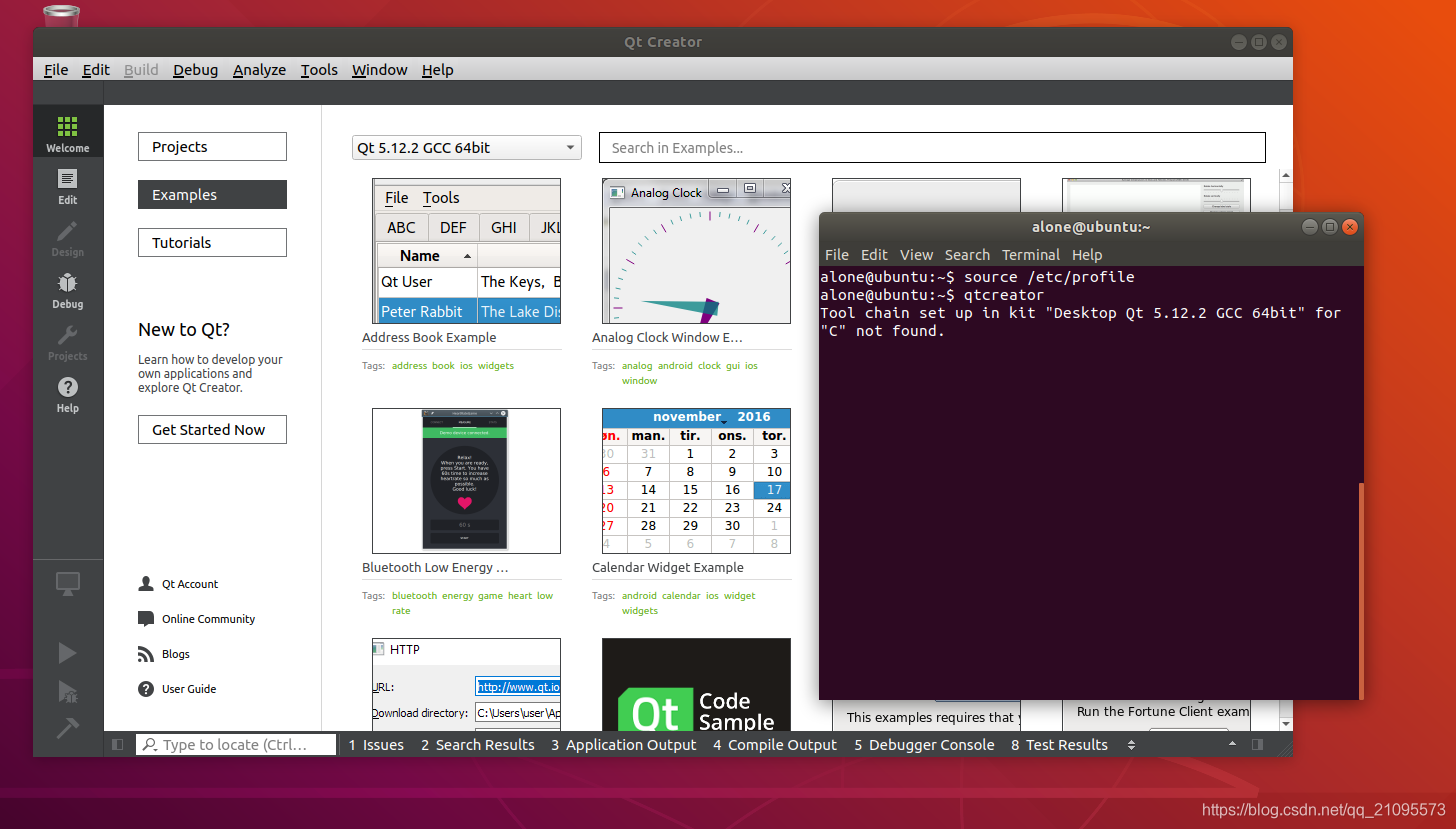This screenshot has width=1456, height=829.
Task: Run the project with the green play icon
Action: tap(67, 652)
